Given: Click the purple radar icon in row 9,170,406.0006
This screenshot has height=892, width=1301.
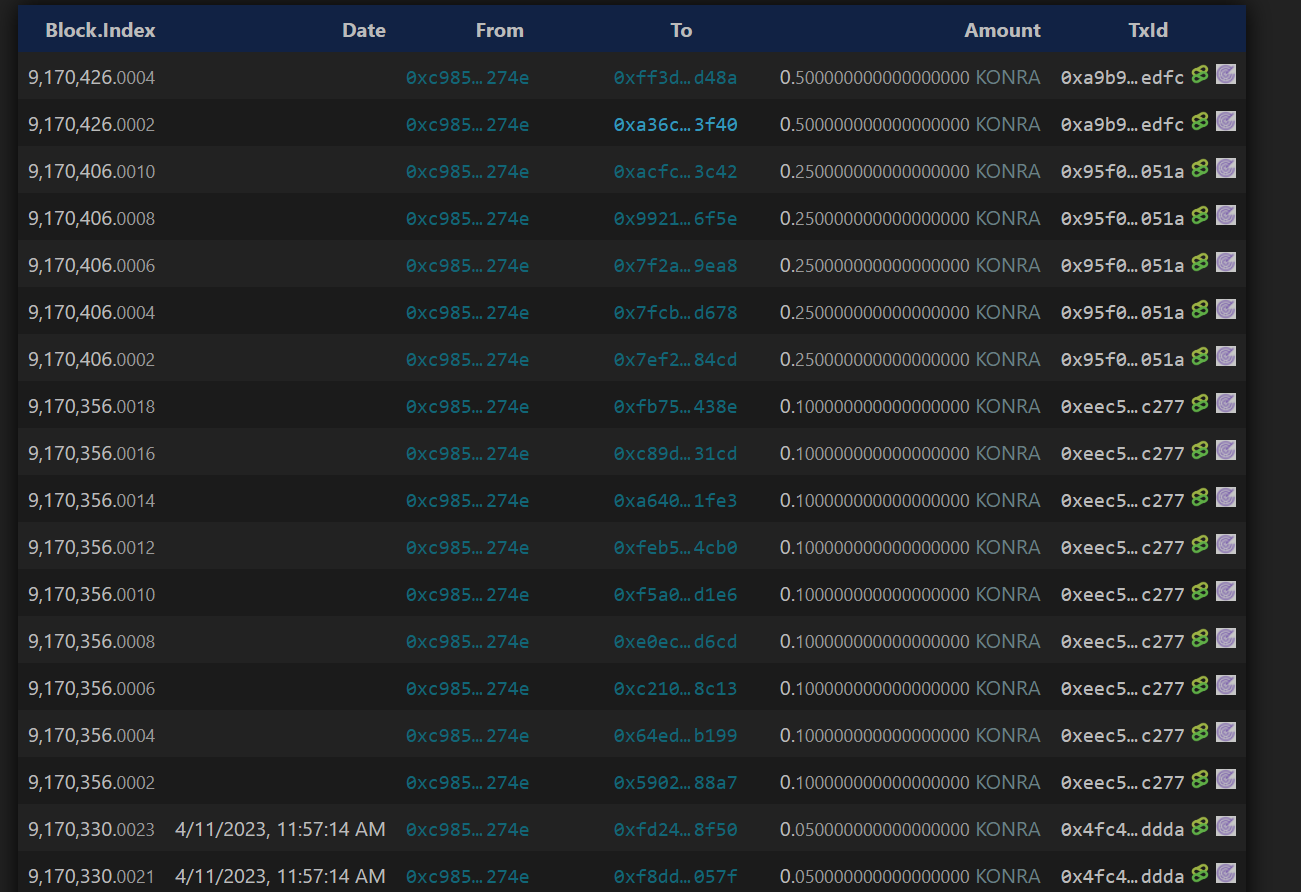Looking at the screenshot, I should click(1226, 262).
